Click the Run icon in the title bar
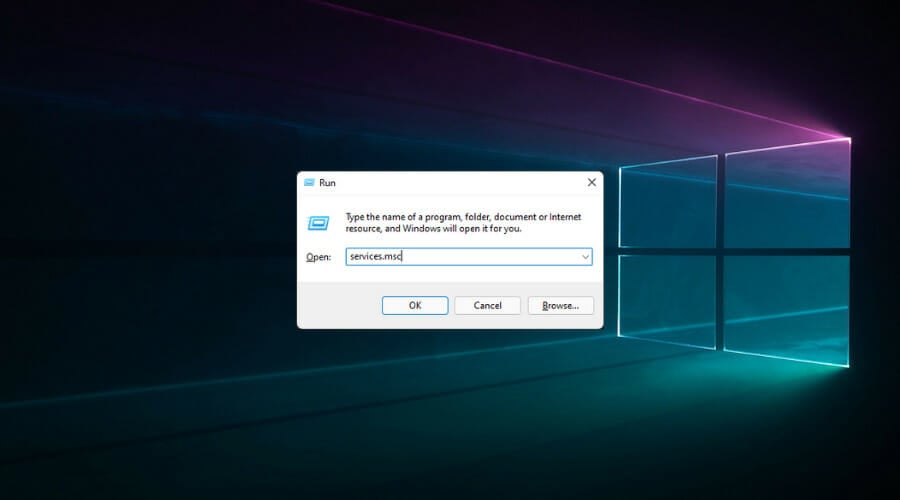This screenshot has height=500, width=900. point(309,183)
